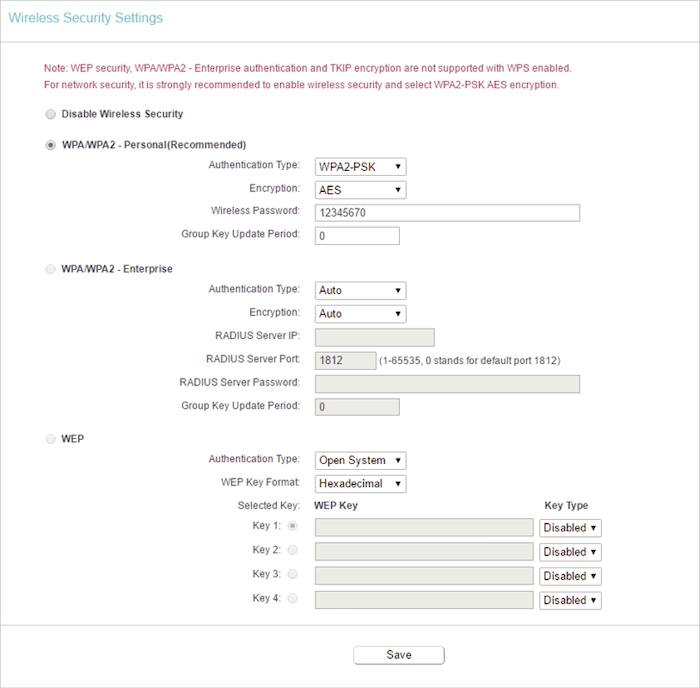Choose the WPA/WPA2 - Enterprise radio button
The height and width of the screenshot is (688, 700).
click(51, 269)
